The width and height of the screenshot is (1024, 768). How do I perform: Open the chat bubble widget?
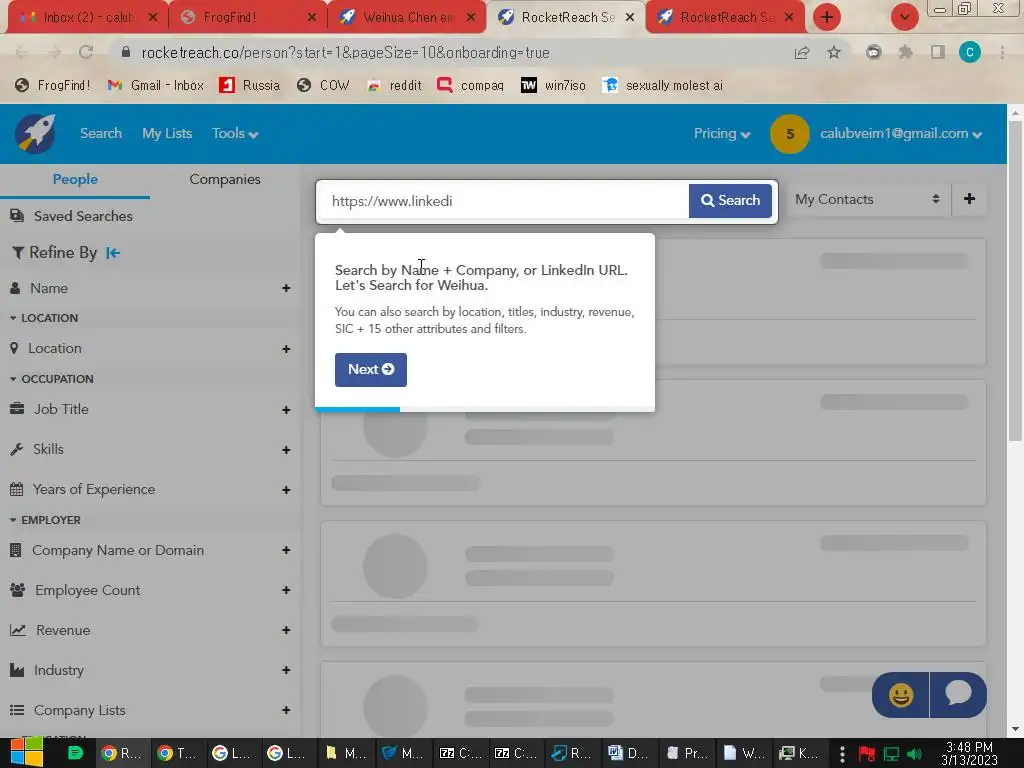pyautogui.click(x=958, y=695)
